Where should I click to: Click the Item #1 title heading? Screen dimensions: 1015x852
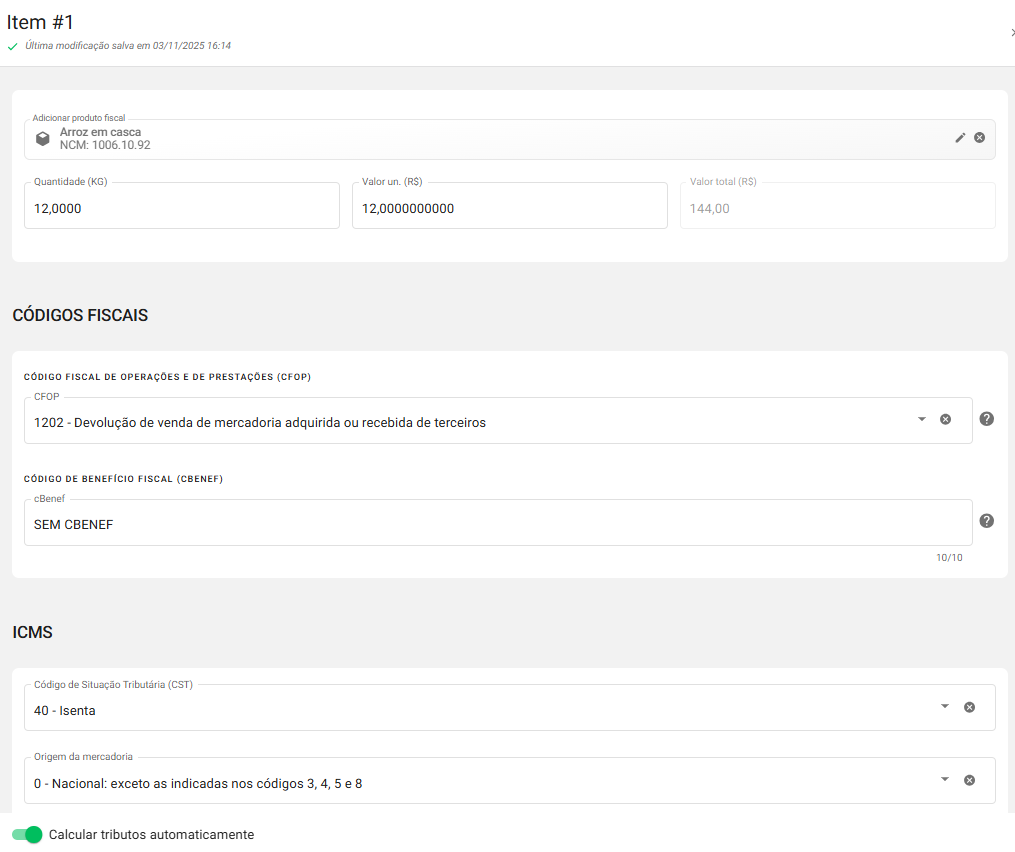pos(40,22)
